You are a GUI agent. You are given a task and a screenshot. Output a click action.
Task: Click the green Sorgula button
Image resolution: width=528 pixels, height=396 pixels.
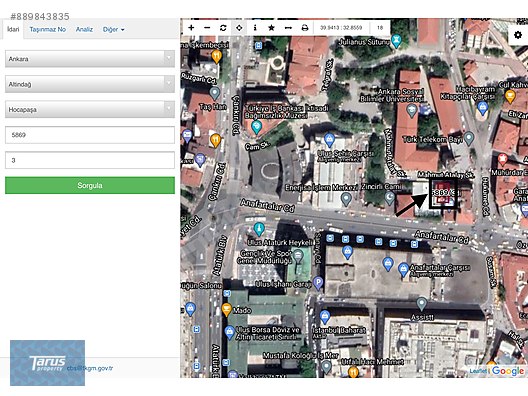click(90, 185)
